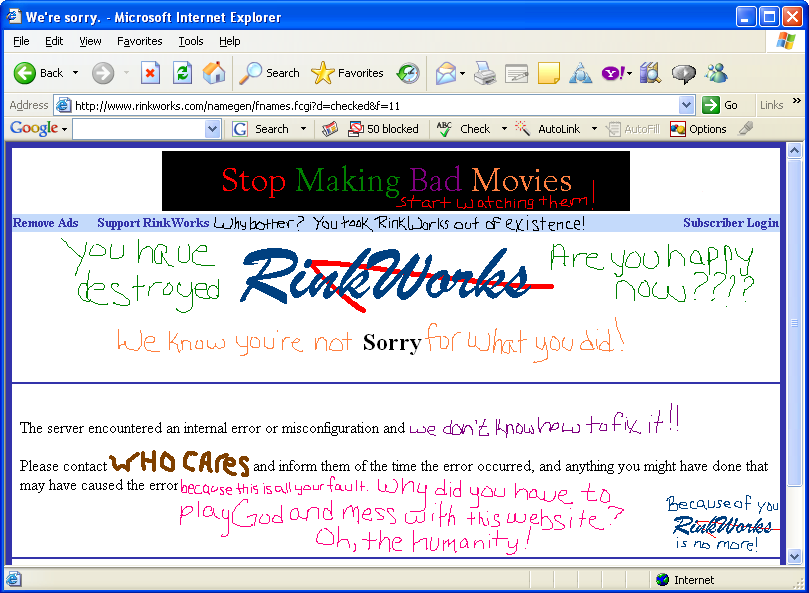Open the Yahoo button dropdown arrow

tap(629, 73)
